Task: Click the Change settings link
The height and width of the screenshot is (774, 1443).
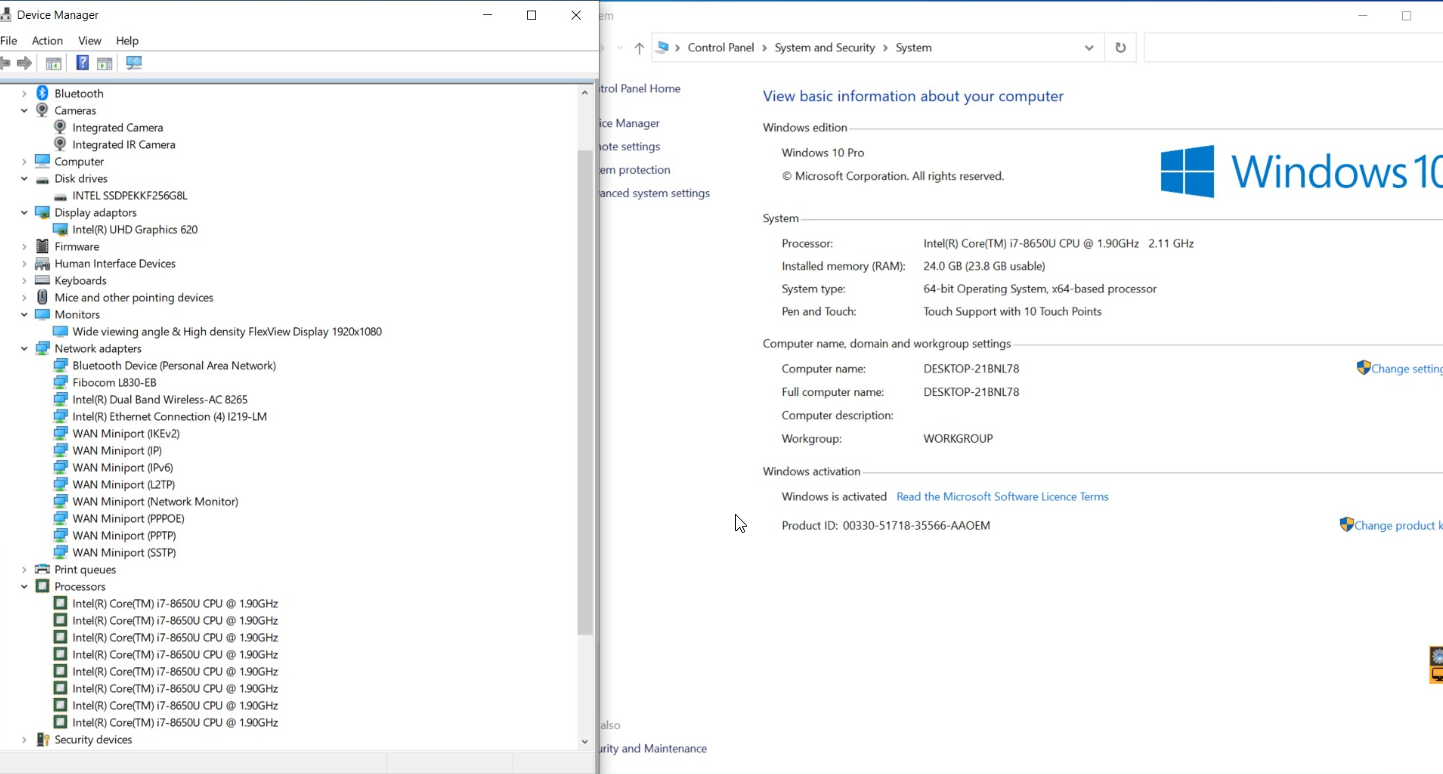Action: [x=1407, y=368]
